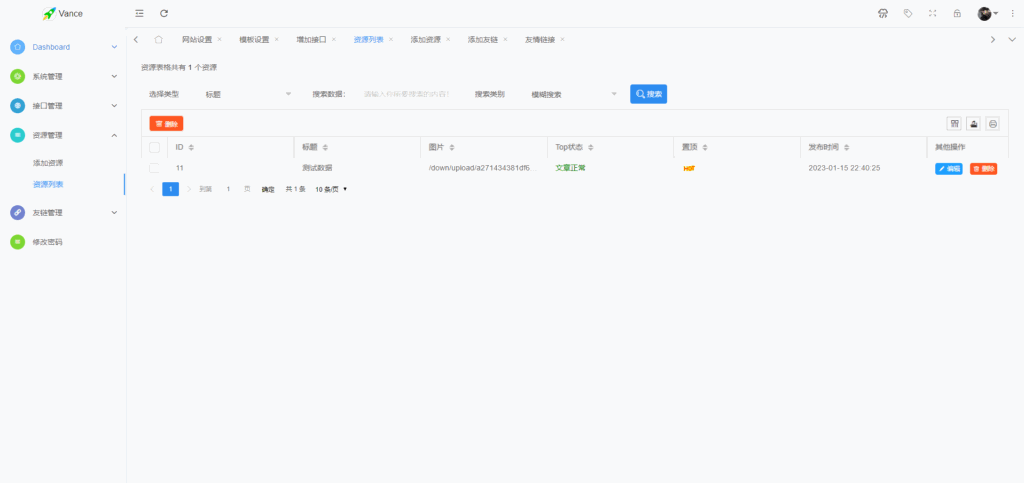Click the home tab icon
The image size is (1024, 483).
[158, 39]
